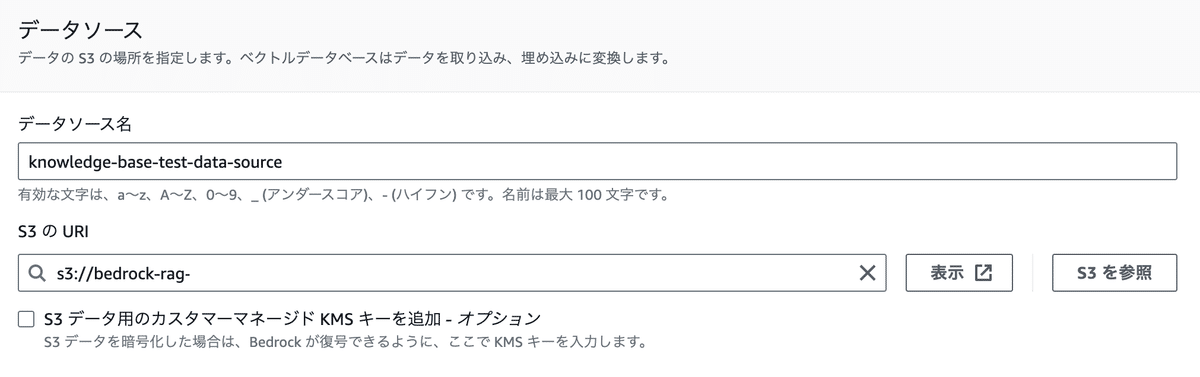This screenshot has height=377, width=1200.
Task: Open the 表示 button
Action: [x=960, y=273]
